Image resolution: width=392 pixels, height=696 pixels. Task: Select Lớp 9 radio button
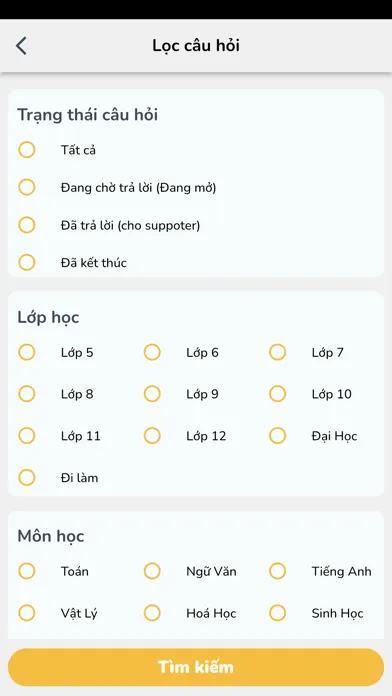[x=152, y=394]
